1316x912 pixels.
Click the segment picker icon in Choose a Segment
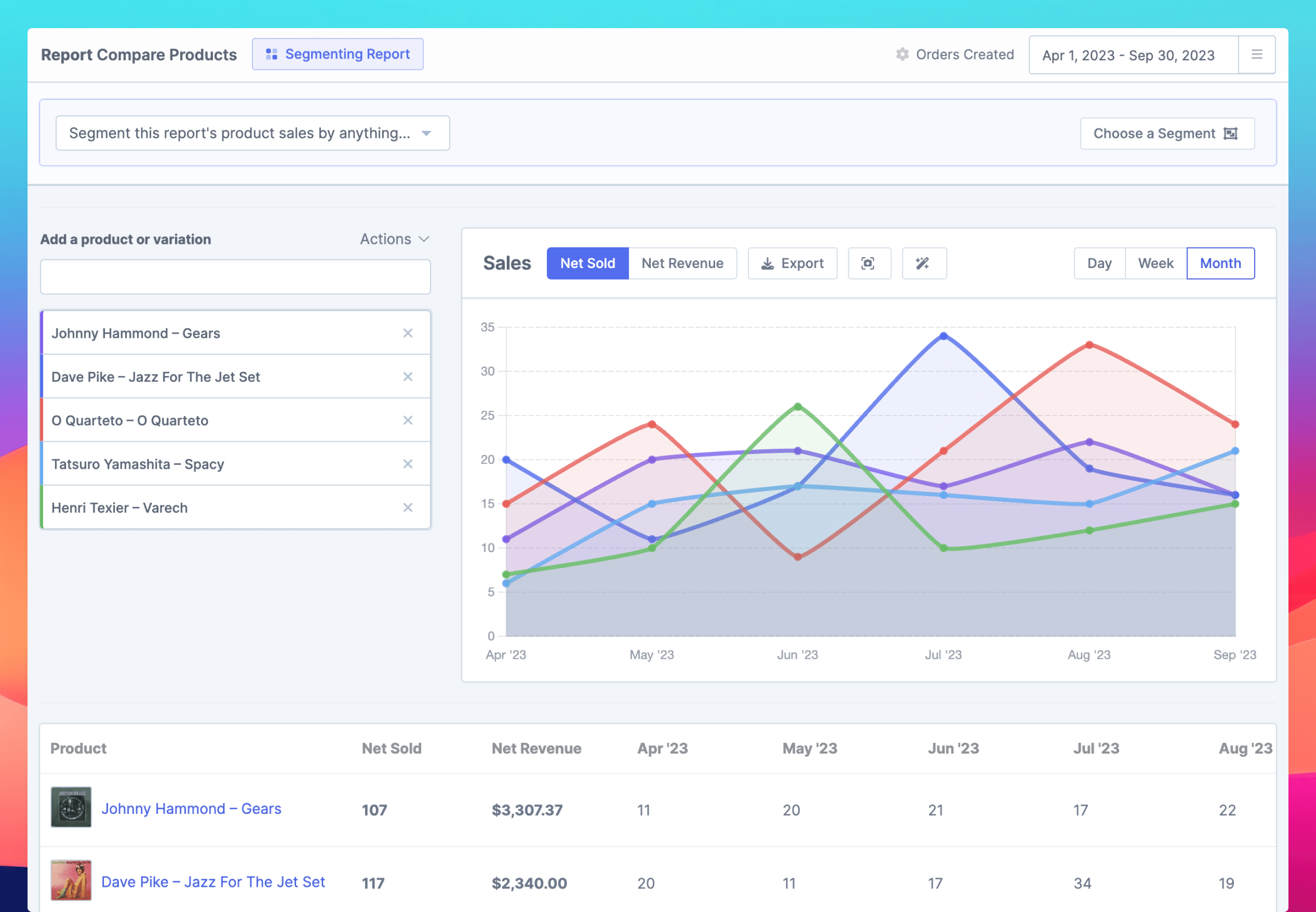pyautogui.click(x=1230, y=133)
